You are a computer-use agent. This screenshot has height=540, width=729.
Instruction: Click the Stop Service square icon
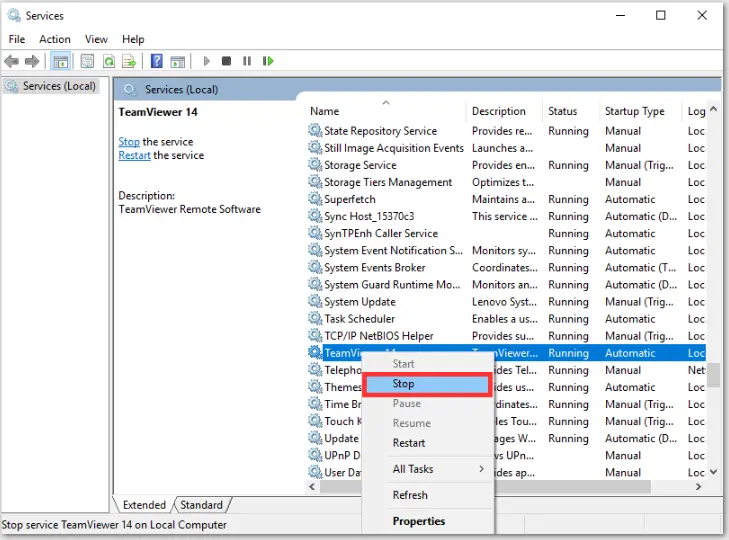coord(226,61)
